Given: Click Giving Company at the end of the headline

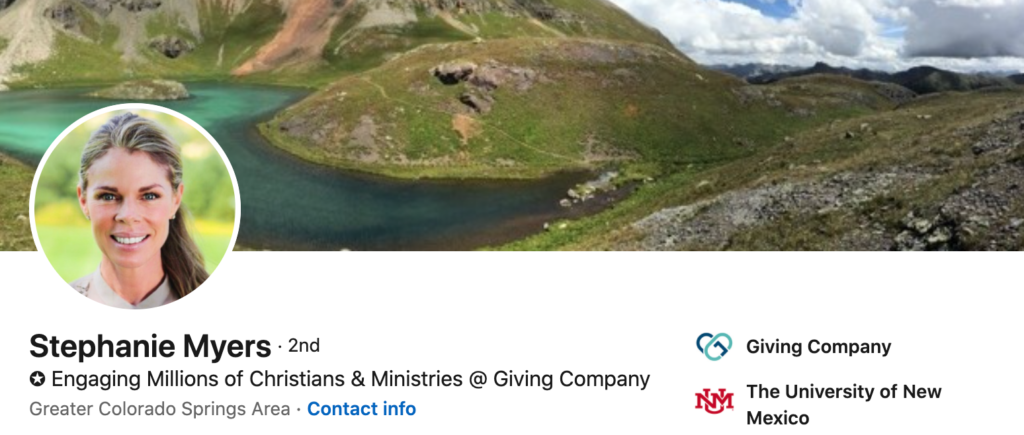Looking at the screenshot, I should 571,379.
